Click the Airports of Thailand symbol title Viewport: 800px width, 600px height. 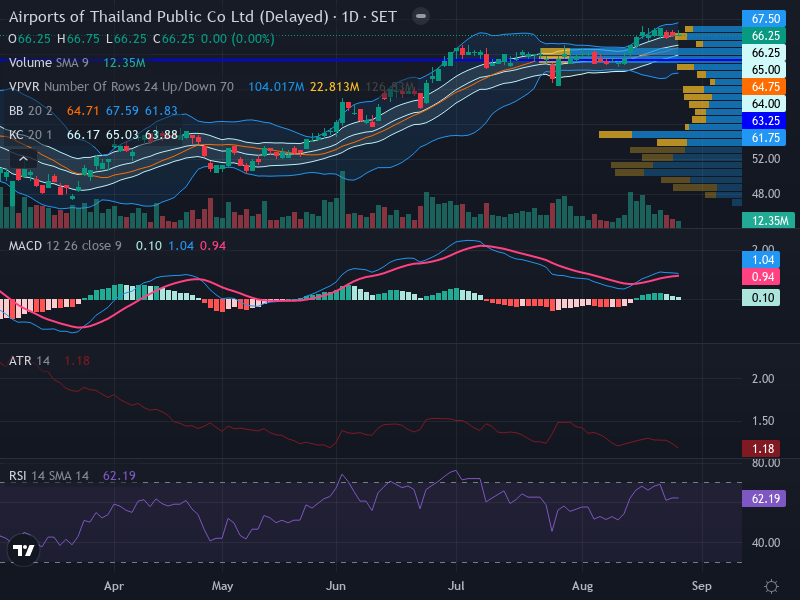(168, 16)
